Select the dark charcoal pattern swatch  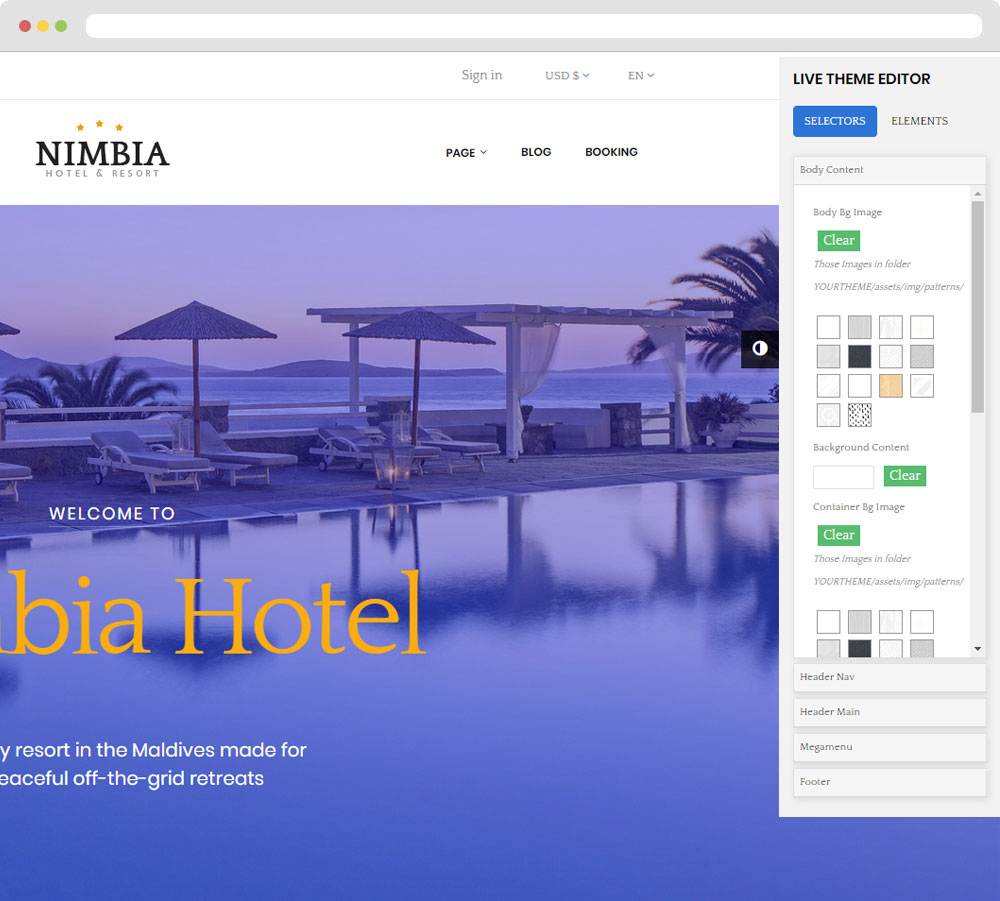click(859, 356)
